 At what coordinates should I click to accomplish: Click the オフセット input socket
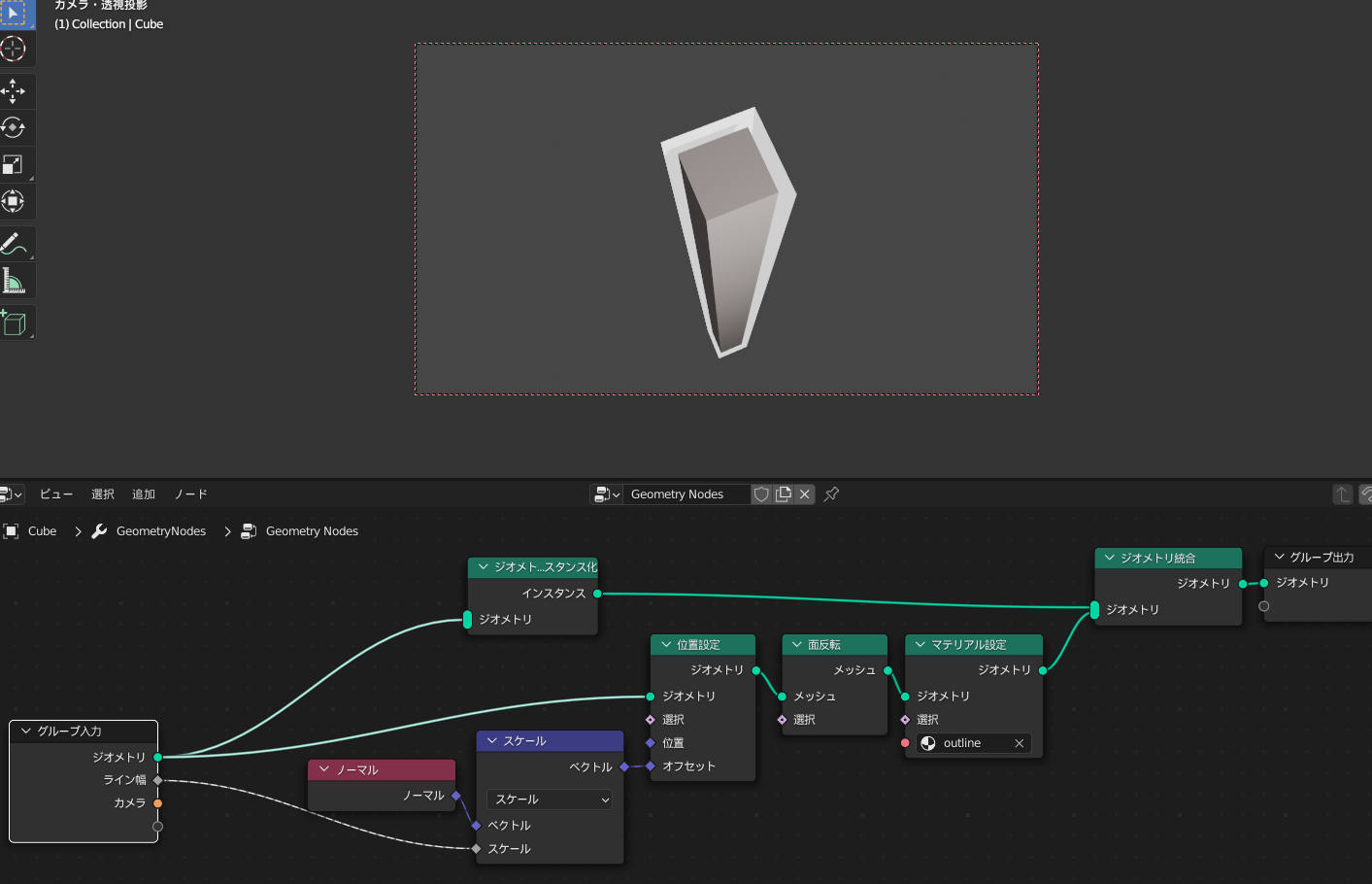(x=650, y=766)
